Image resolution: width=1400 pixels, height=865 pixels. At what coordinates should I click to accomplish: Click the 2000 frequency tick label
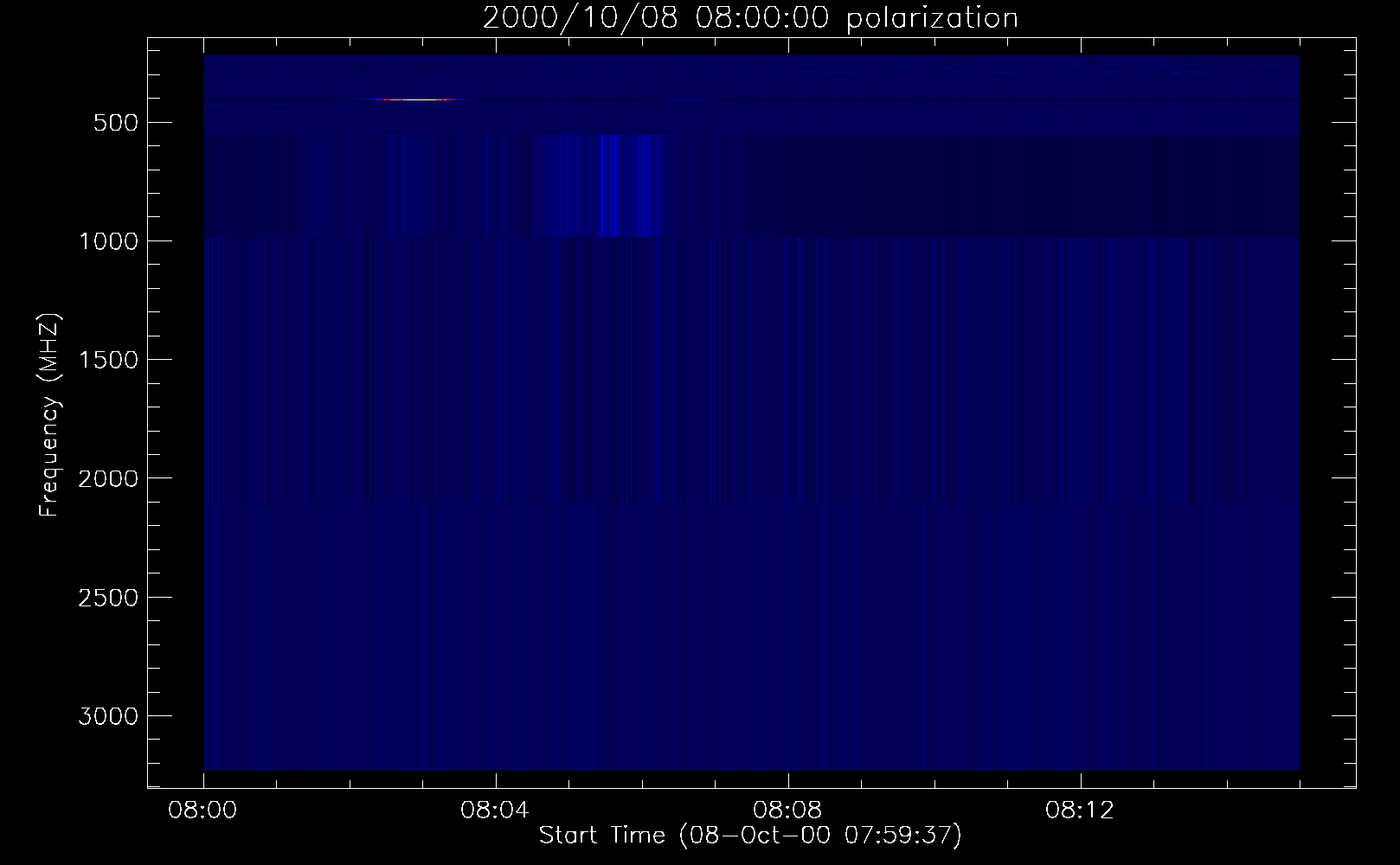(x=108, y=478)
